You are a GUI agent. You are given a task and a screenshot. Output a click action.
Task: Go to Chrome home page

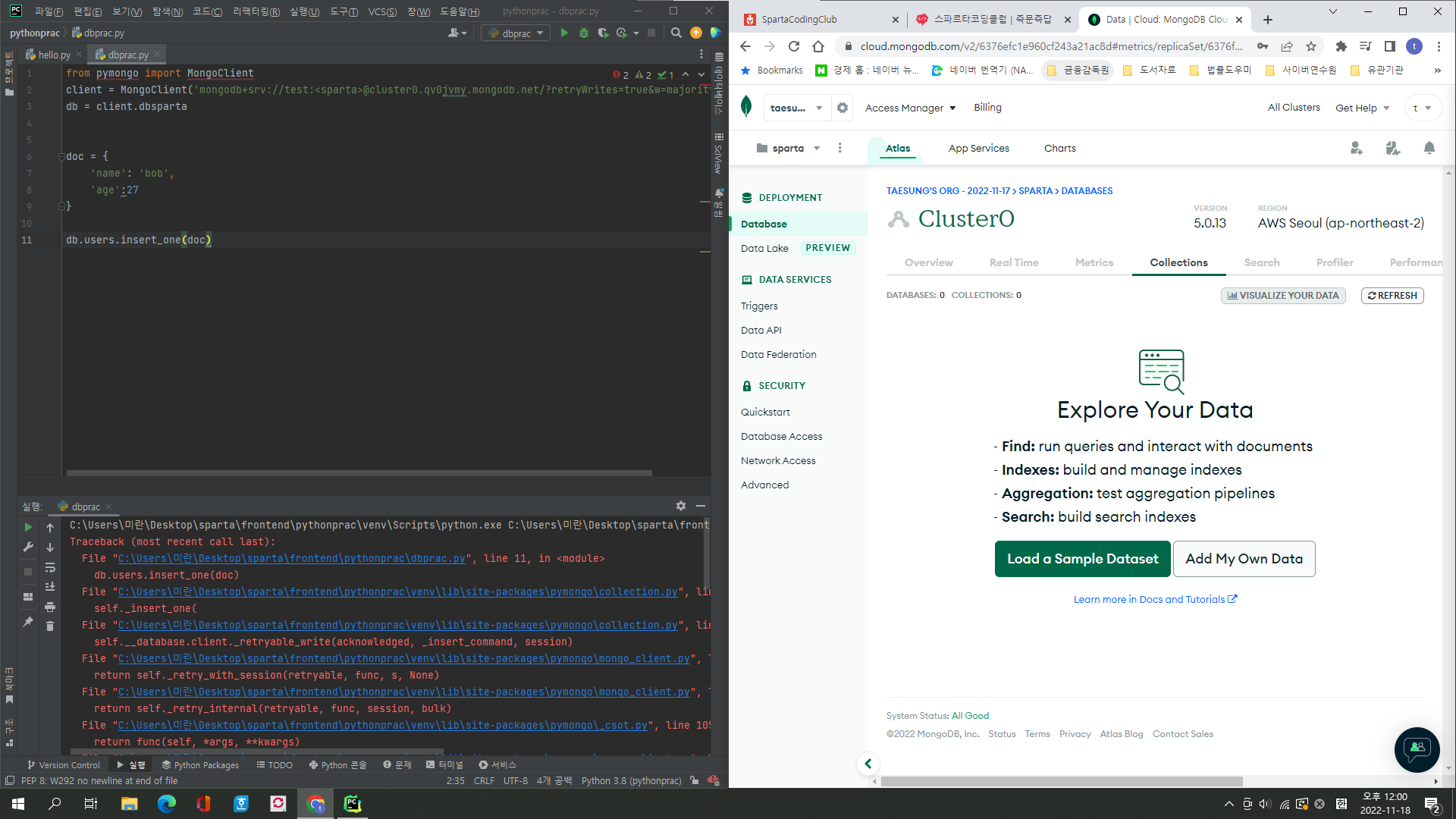click(817, 46)
